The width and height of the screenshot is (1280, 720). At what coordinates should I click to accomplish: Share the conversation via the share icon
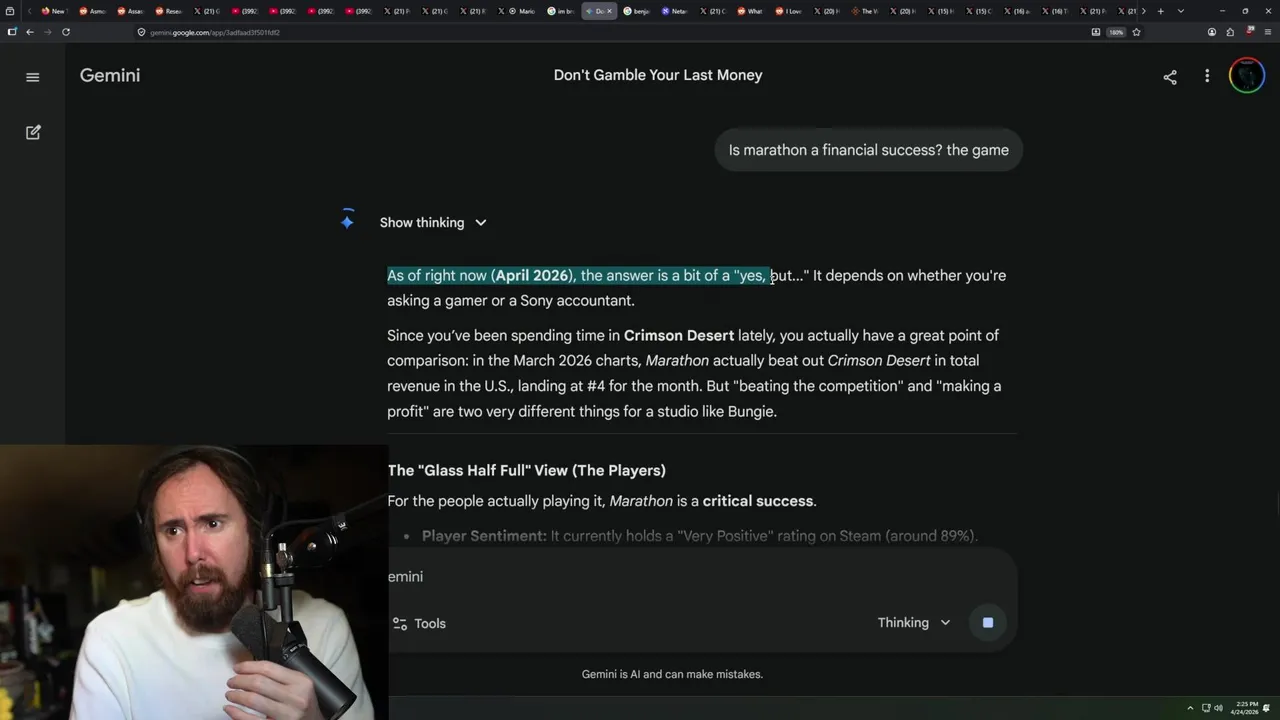pos(1170,77)
